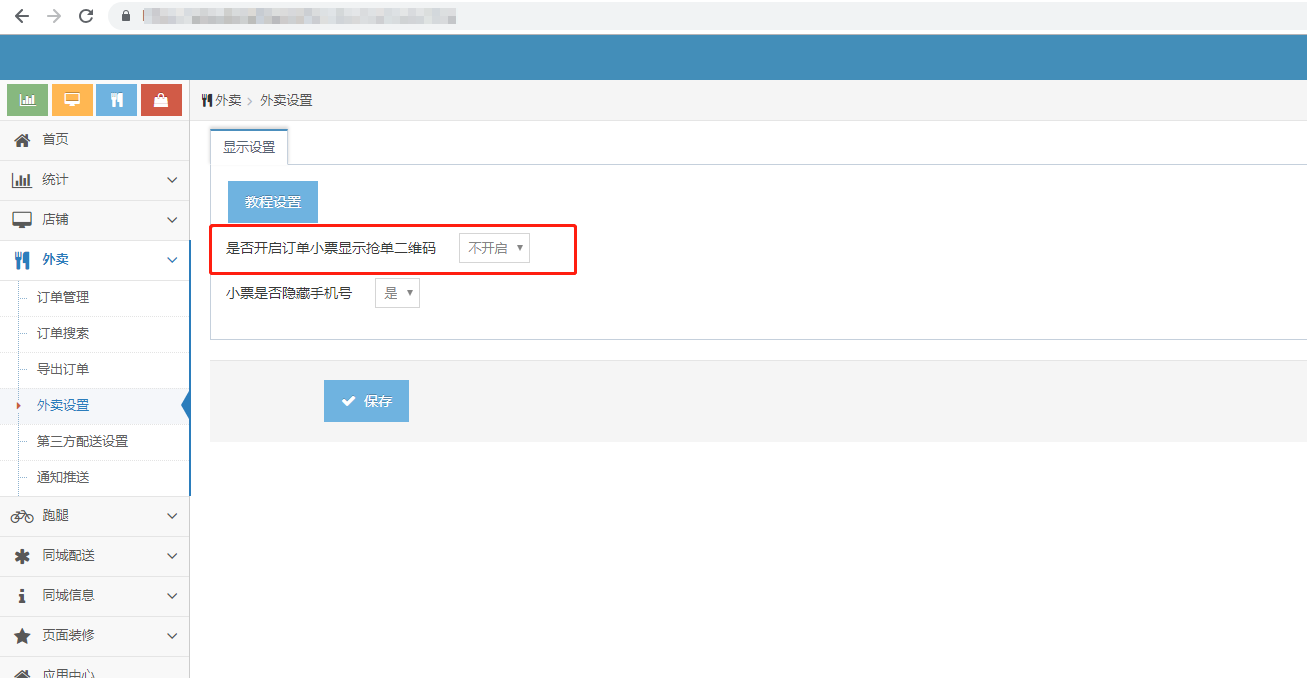Open the 抢单二维码 dropdown showing 不开启

coord(494,249)
